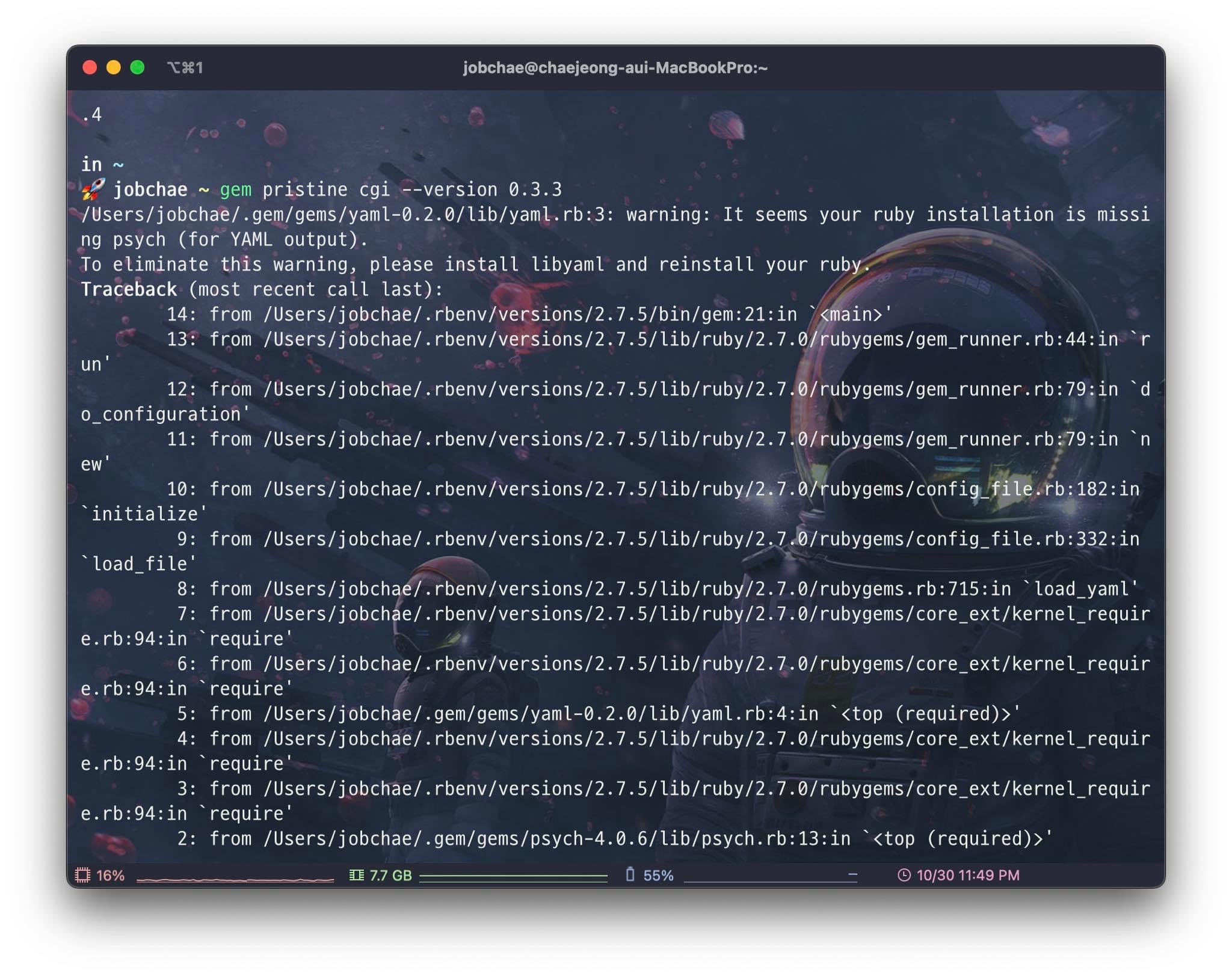Click the 16% CPU usage label
Image resolution: width=1232 pixels, height=976 pixels.
(x=111, y=876)
